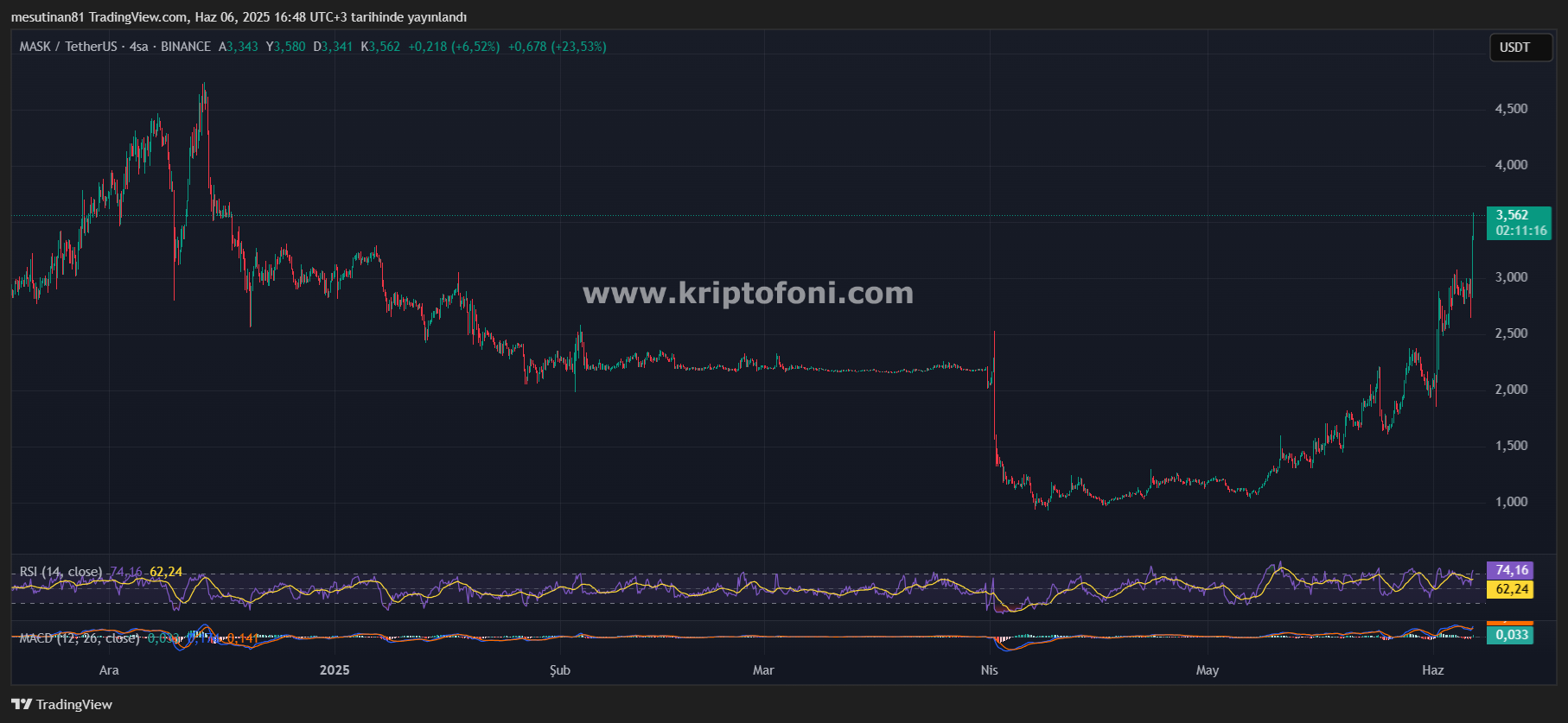Click the change value +0,678 (+23,53%)
The width and height of the screenshot is (1568, 723).
pos(558,47)
